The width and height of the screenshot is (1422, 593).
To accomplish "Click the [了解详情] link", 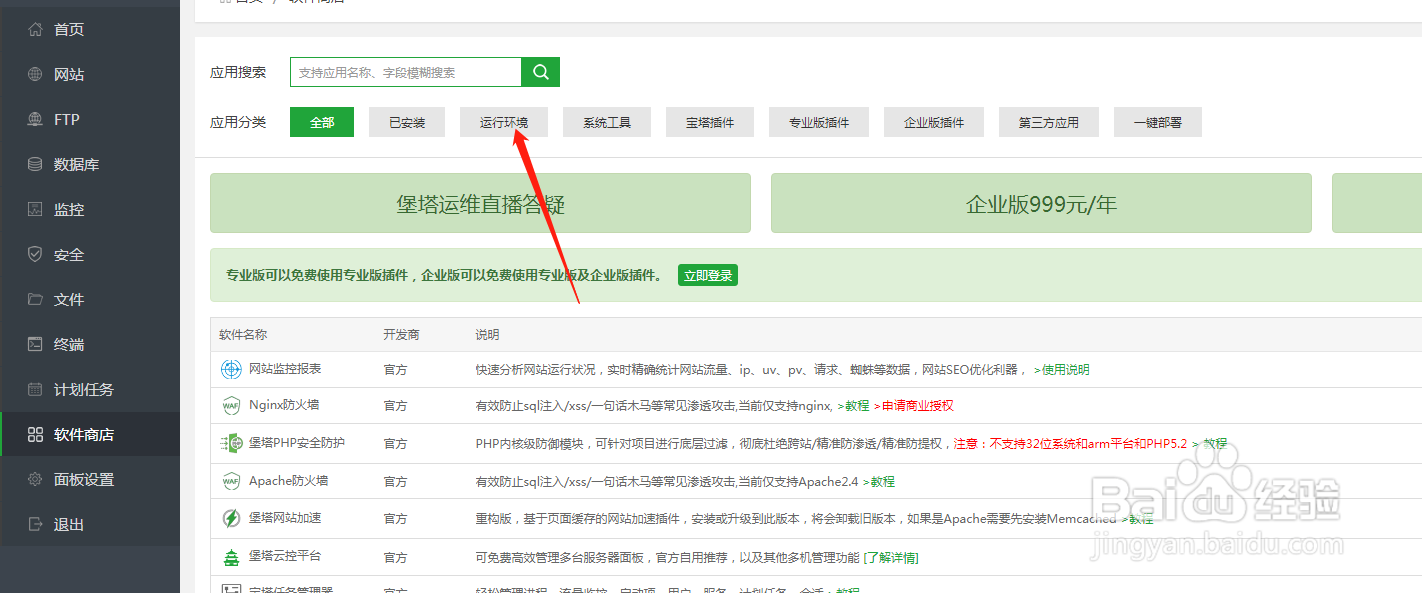I will pyautogui.click(x=891, y=557).
